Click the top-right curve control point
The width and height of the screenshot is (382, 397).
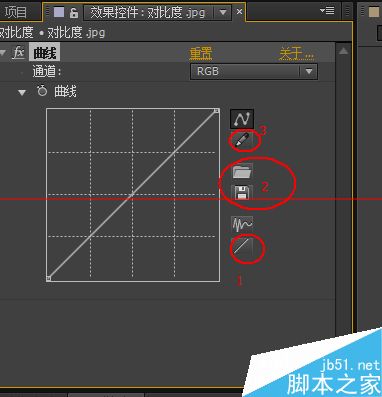(217, 110)
